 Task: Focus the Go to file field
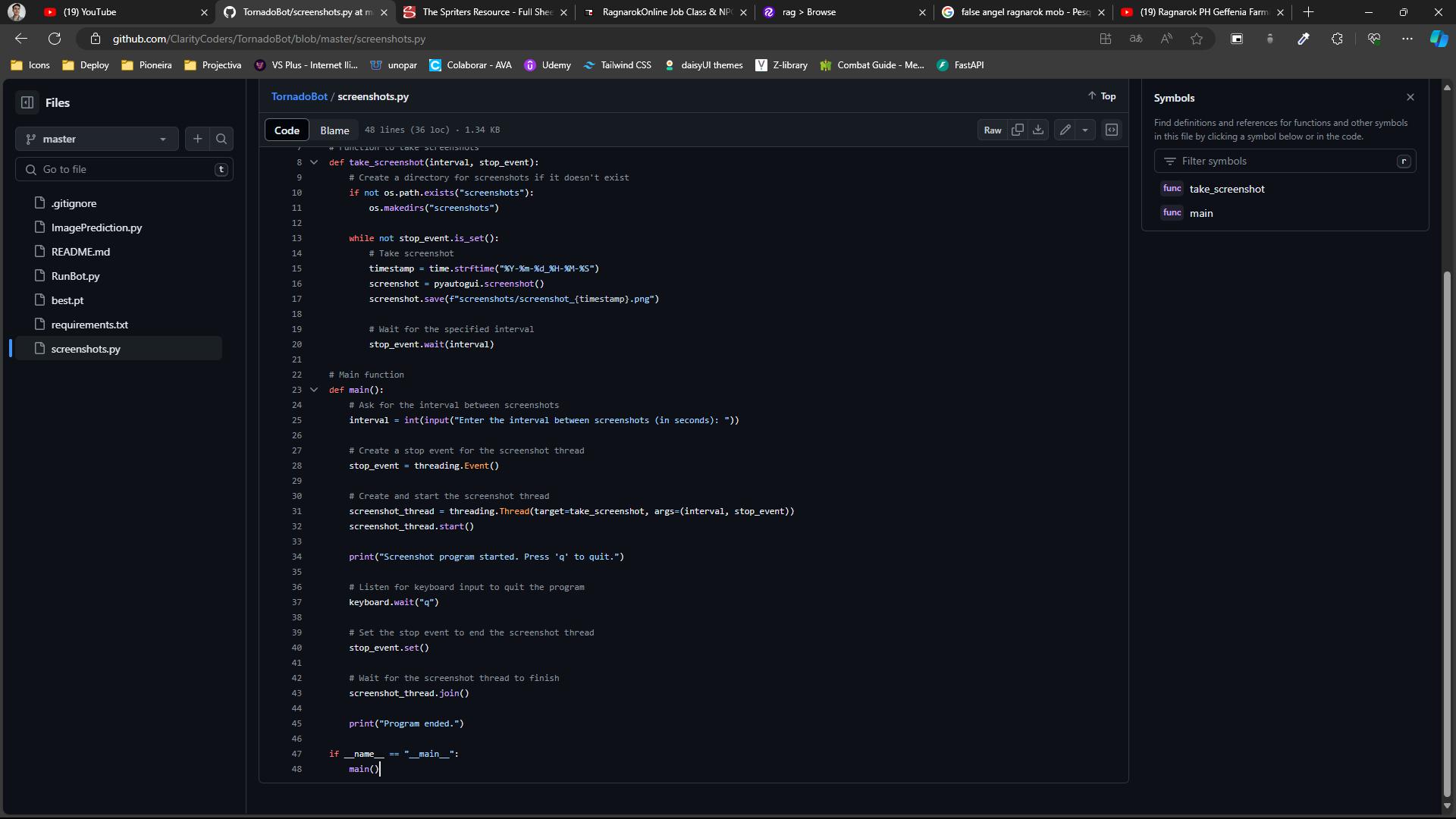[x=124, y=169]
